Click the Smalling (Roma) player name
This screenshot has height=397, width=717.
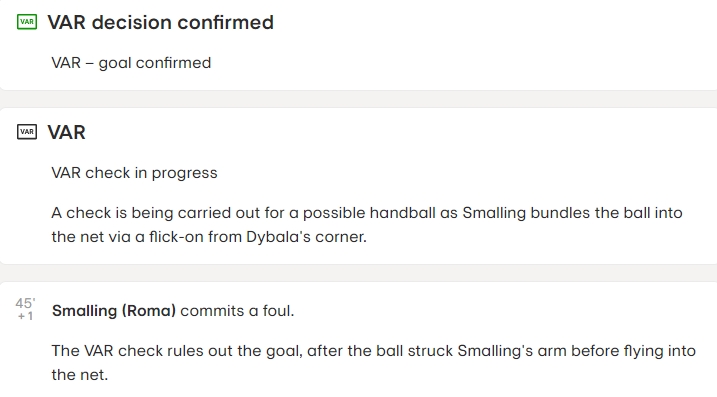pos(114,311)
